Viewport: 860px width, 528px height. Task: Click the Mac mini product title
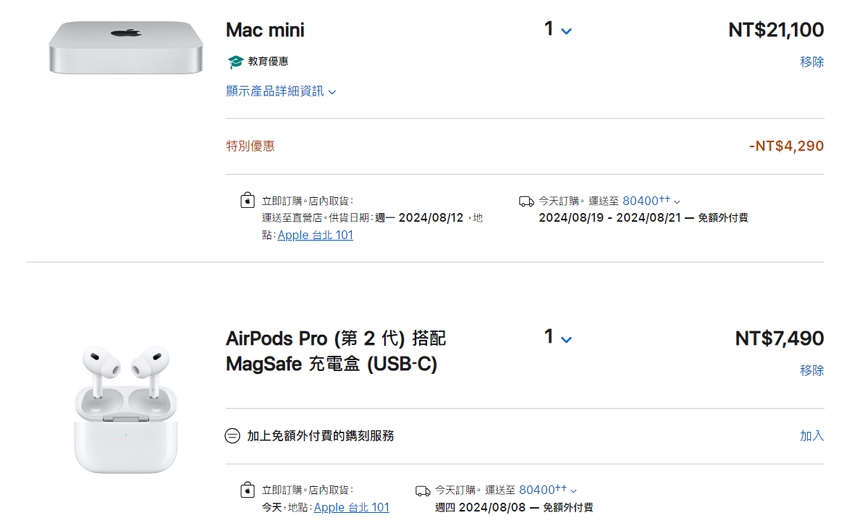click(x=265, y=30)
